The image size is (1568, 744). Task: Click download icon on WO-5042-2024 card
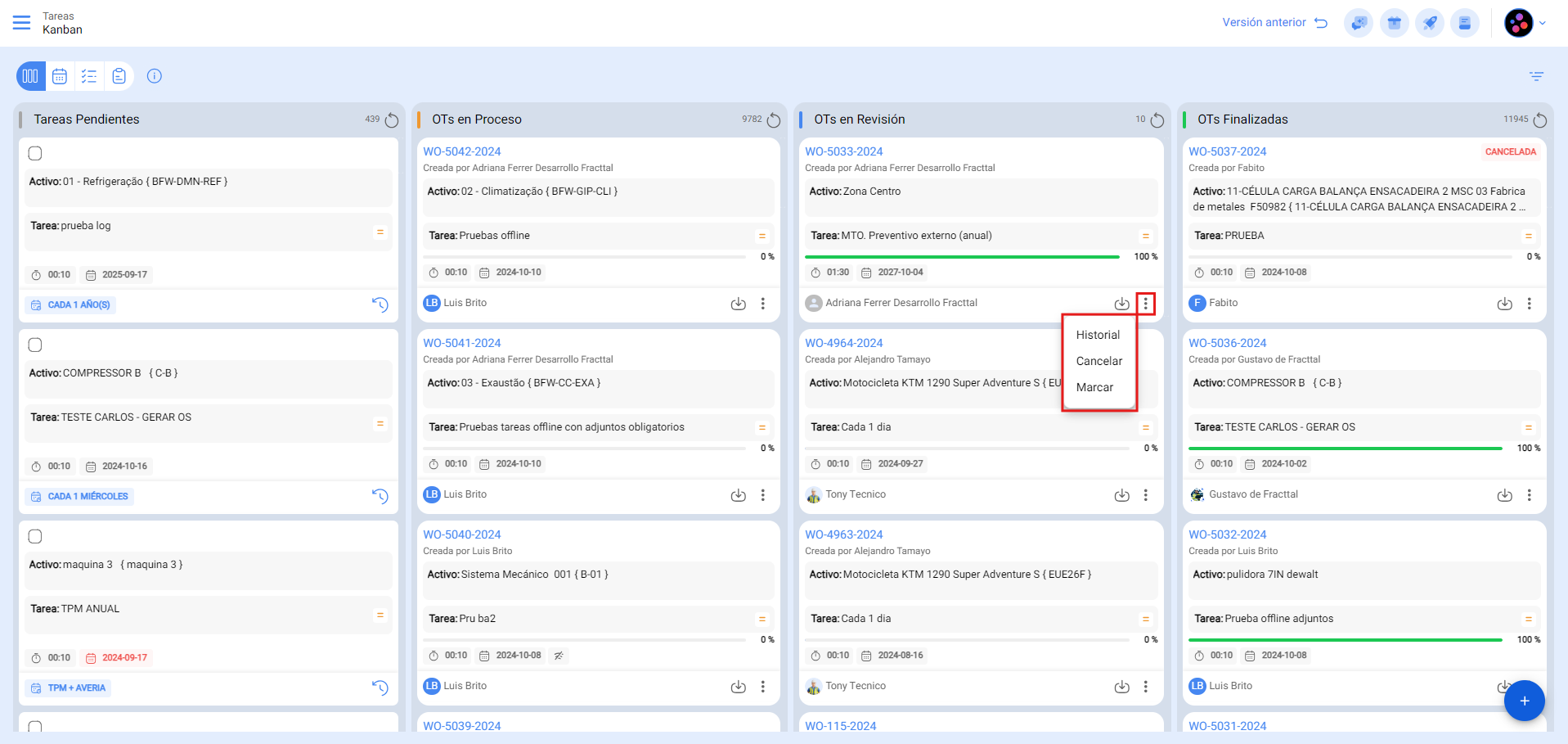click(x=738, y=304)
